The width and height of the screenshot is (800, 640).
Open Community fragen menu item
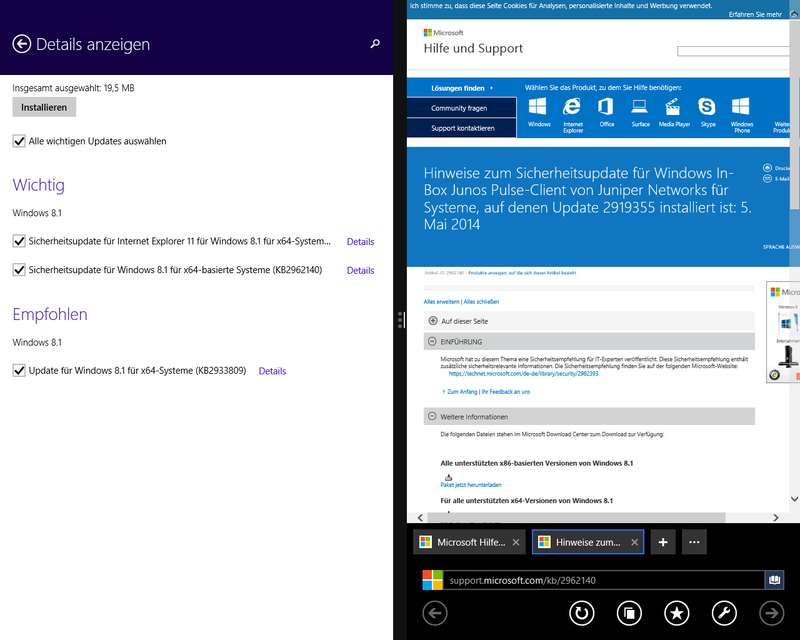click(462, 108)
